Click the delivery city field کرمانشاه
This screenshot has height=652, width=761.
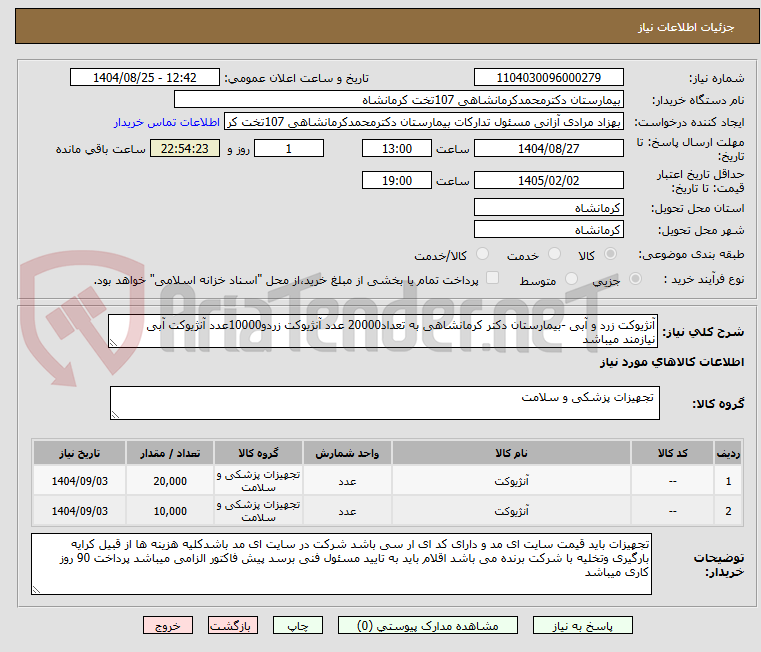548,230
